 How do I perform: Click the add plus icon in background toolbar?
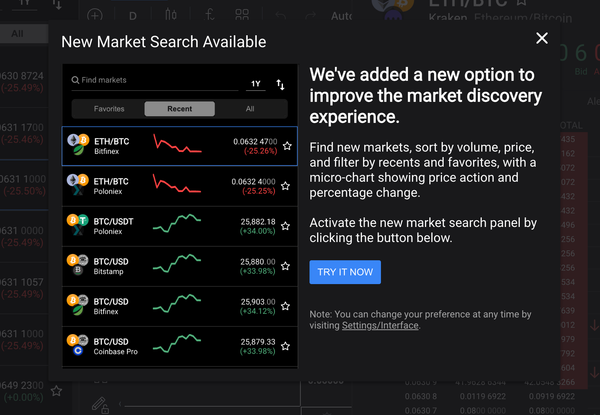pos(95,15)
